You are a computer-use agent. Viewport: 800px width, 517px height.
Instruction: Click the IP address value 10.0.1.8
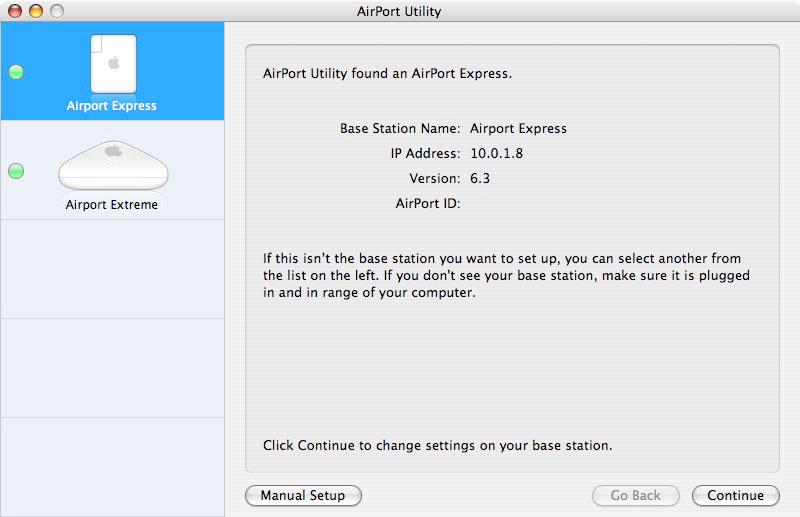point(496,153)
